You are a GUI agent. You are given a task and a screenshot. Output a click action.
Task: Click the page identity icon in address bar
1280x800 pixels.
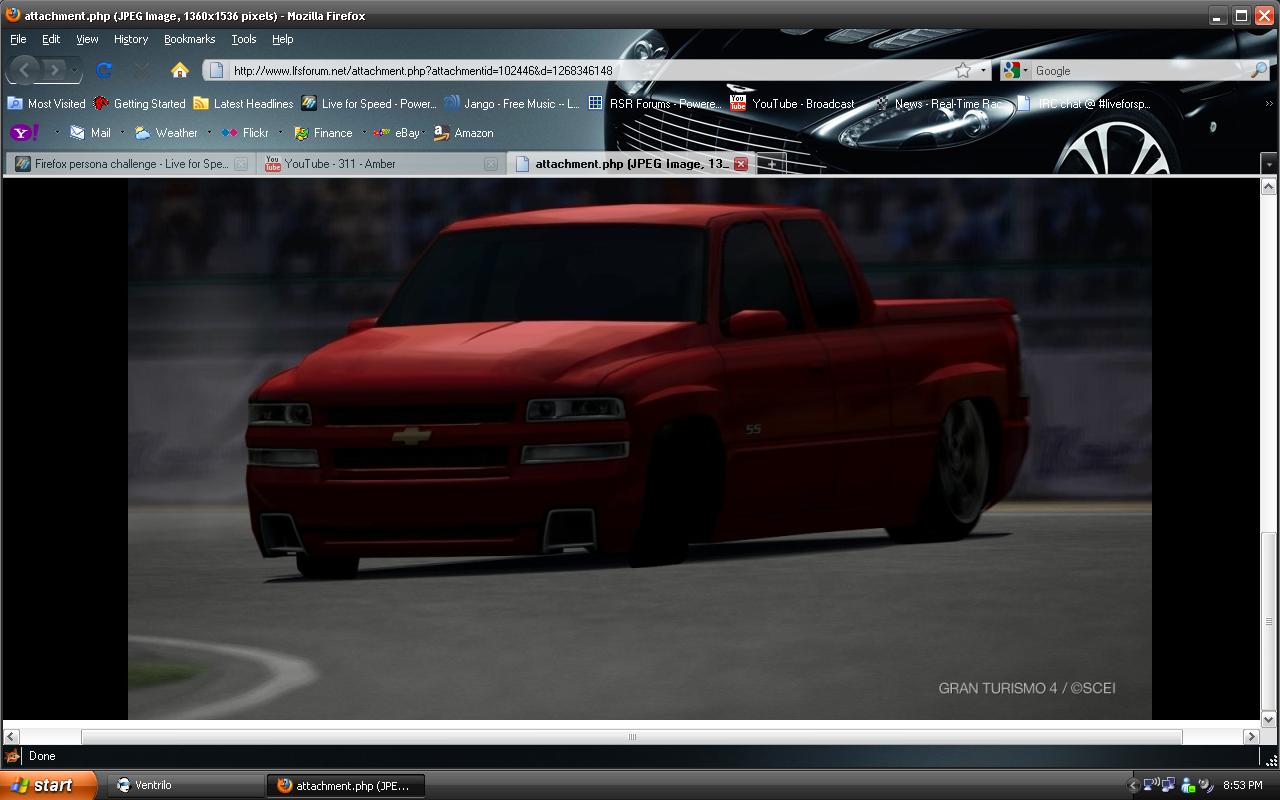pos(215,70)
